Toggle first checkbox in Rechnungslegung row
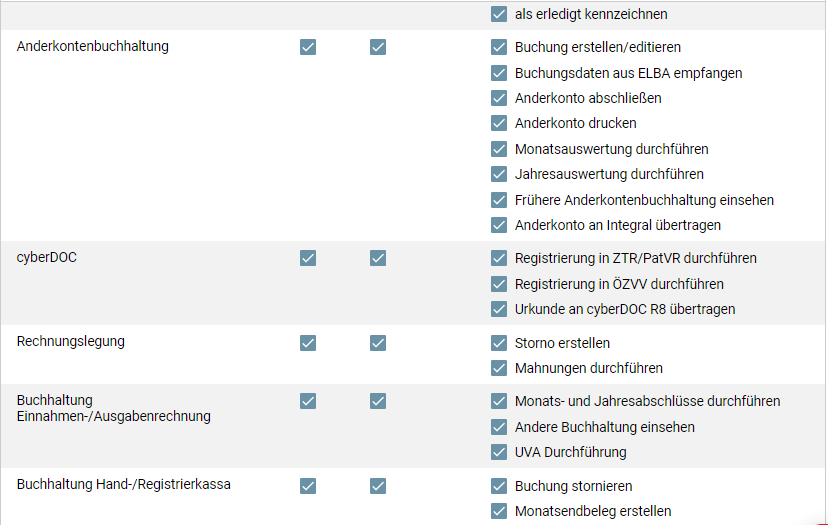This screenshot has width=828, height=525. (x=308, y=343)
